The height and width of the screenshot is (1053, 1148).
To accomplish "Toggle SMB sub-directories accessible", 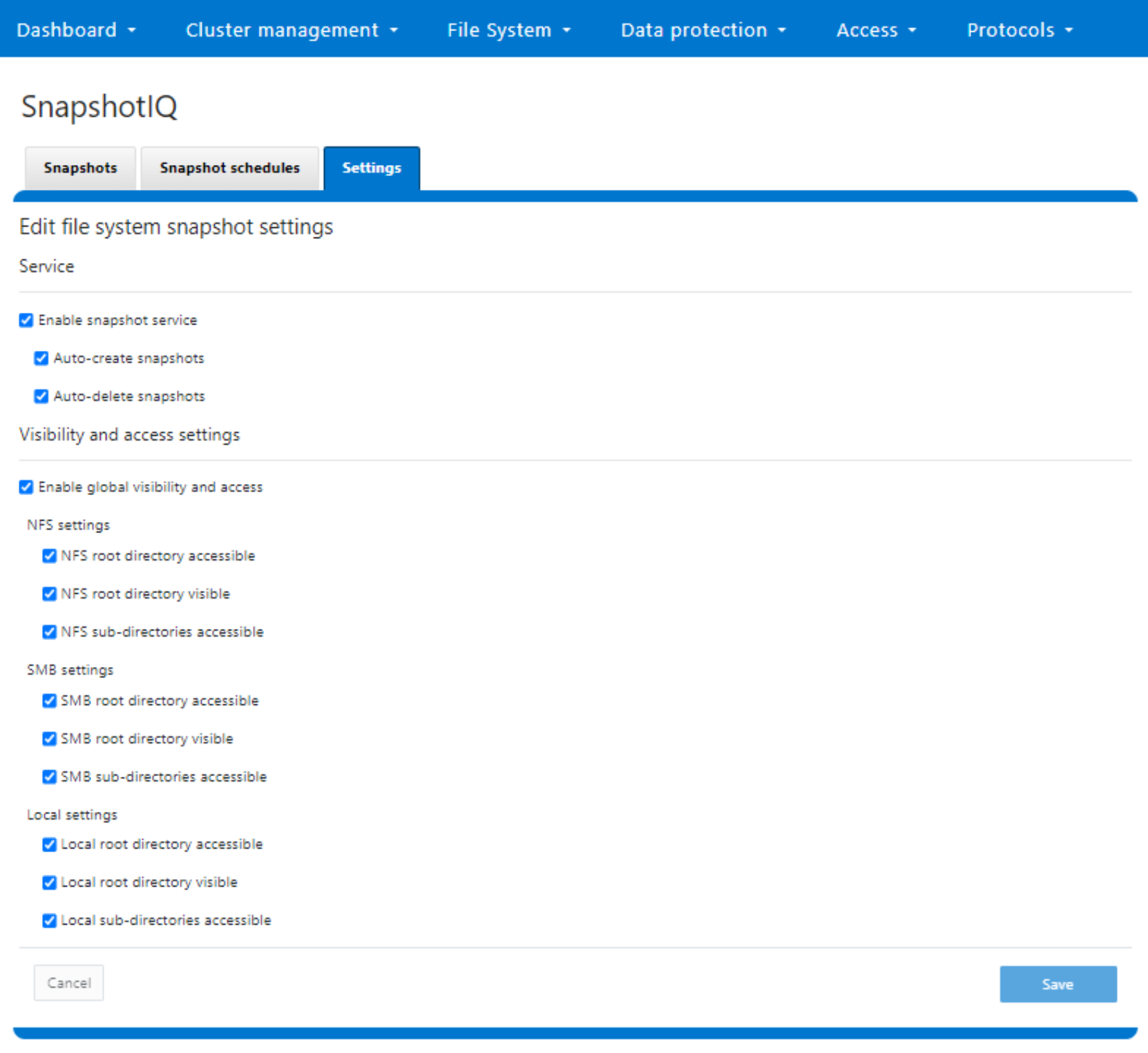I will click(x=49, y=777).
